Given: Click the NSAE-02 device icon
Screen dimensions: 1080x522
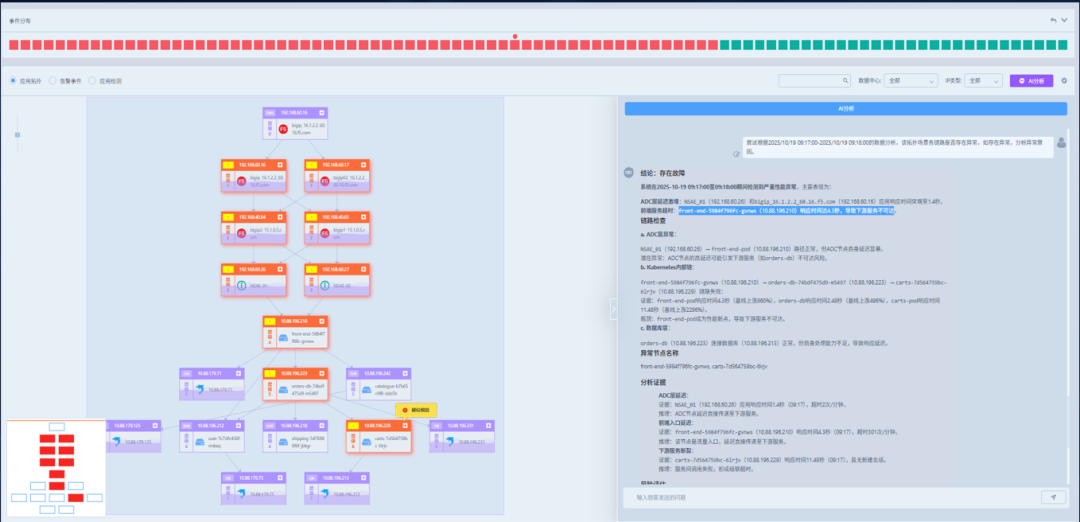Looking at the screenshot, I should [325, 285].
